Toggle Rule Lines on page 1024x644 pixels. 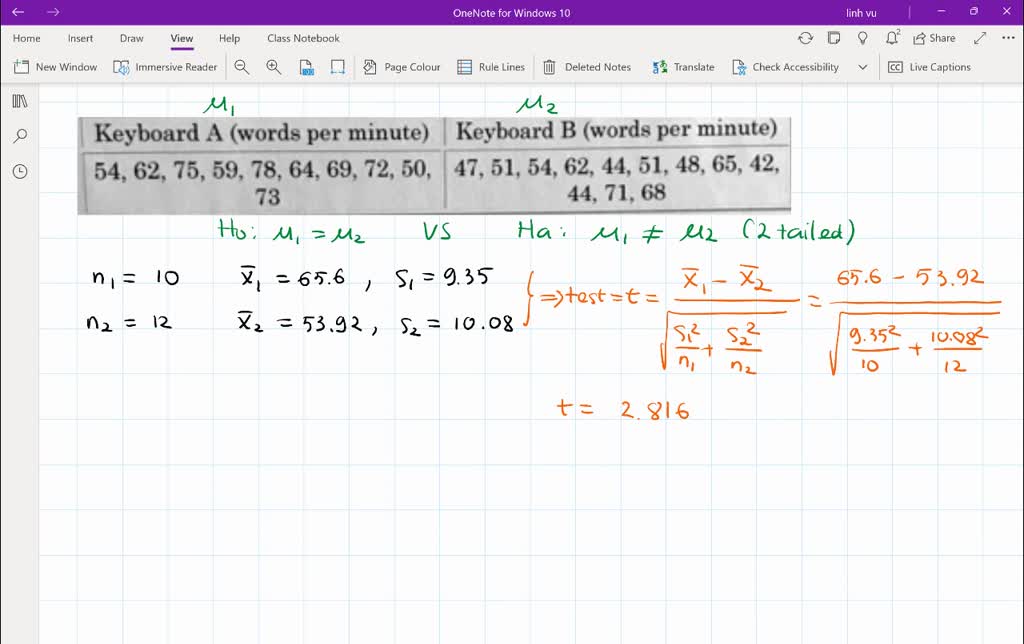pyautogui.click(x=490, y=67)
